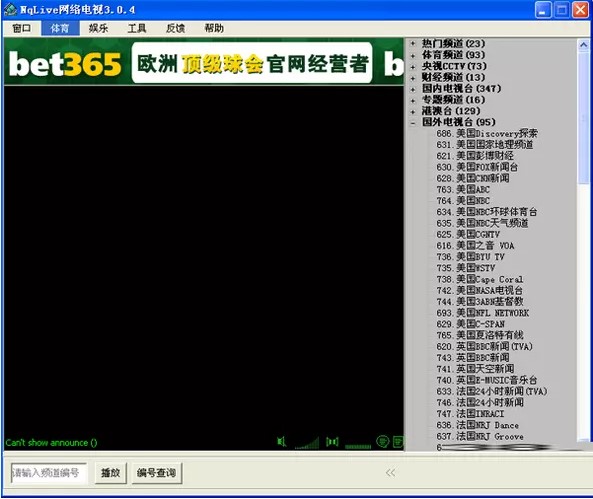Close the NqLive window
Screen dimensions: 593x499
pos(580,9)
